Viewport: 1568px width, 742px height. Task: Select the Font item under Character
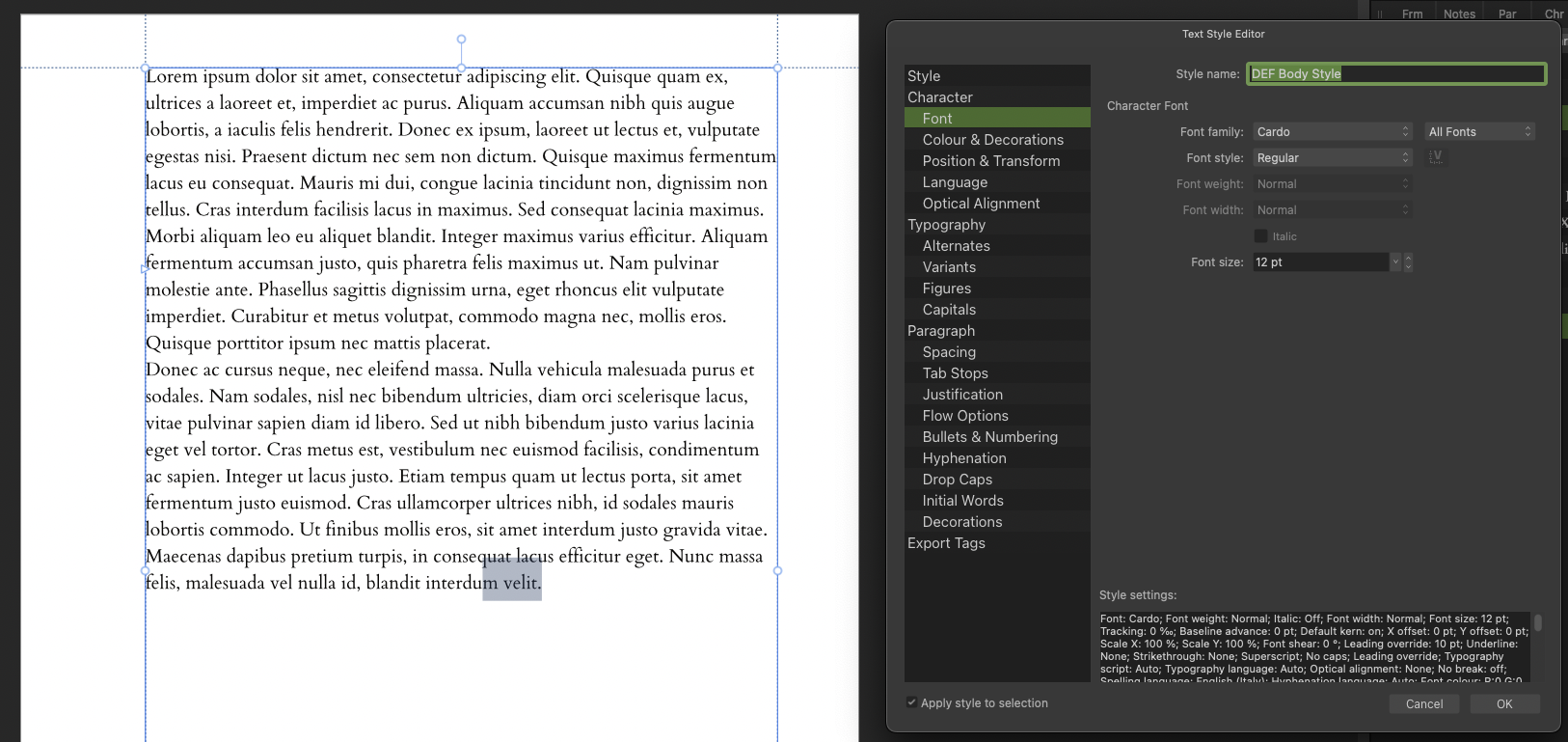coord(997,118)
